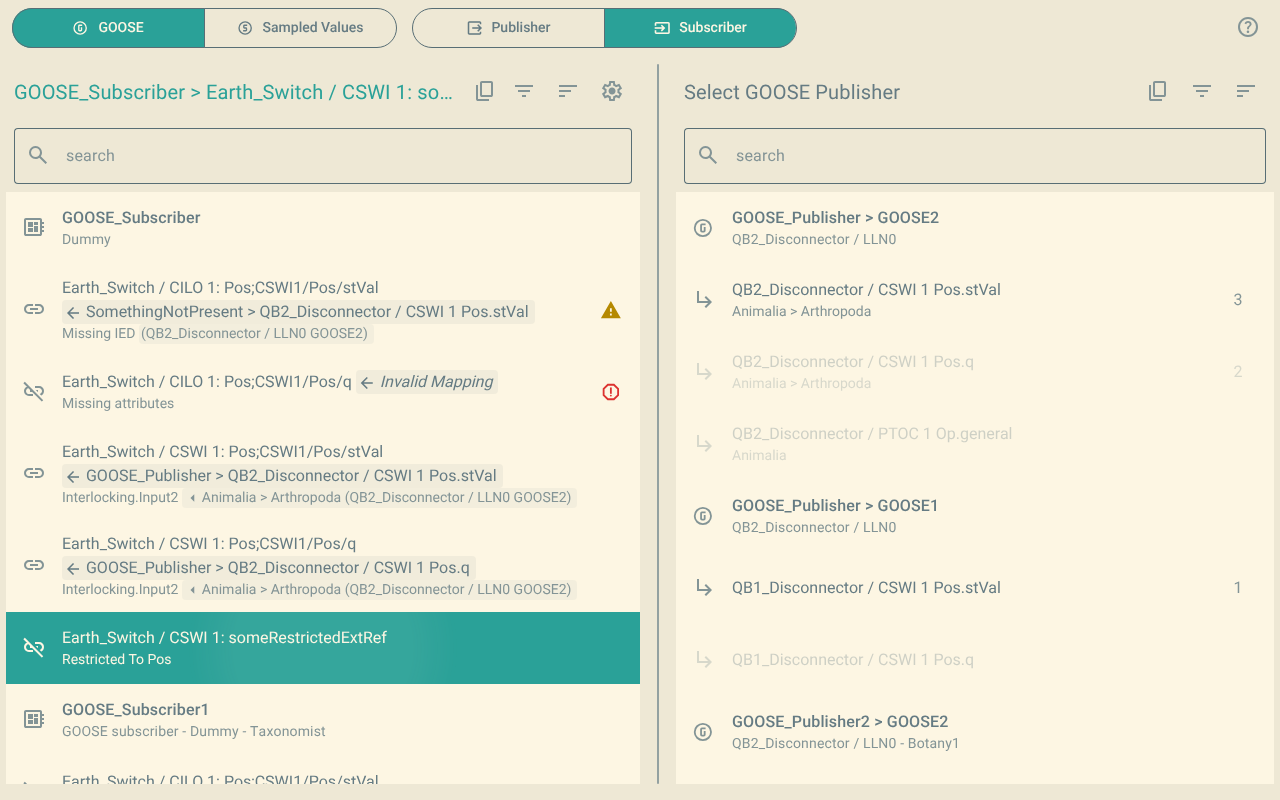
Task: Open filter menu in GOOSE Publisher panel
Action: click(x=1202, y=91)
